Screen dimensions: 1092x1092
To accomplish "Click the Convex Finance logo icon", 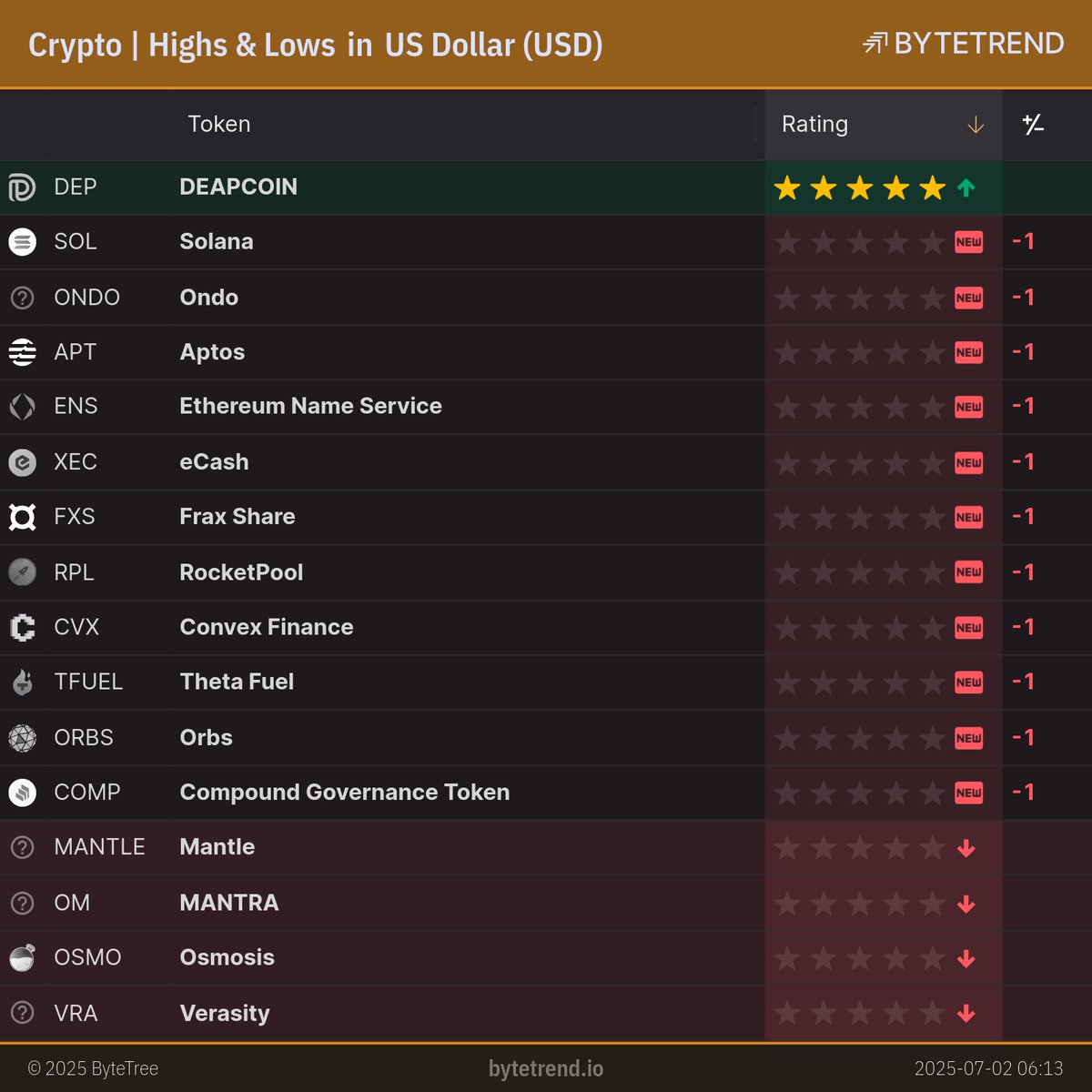I will [22, 627].
